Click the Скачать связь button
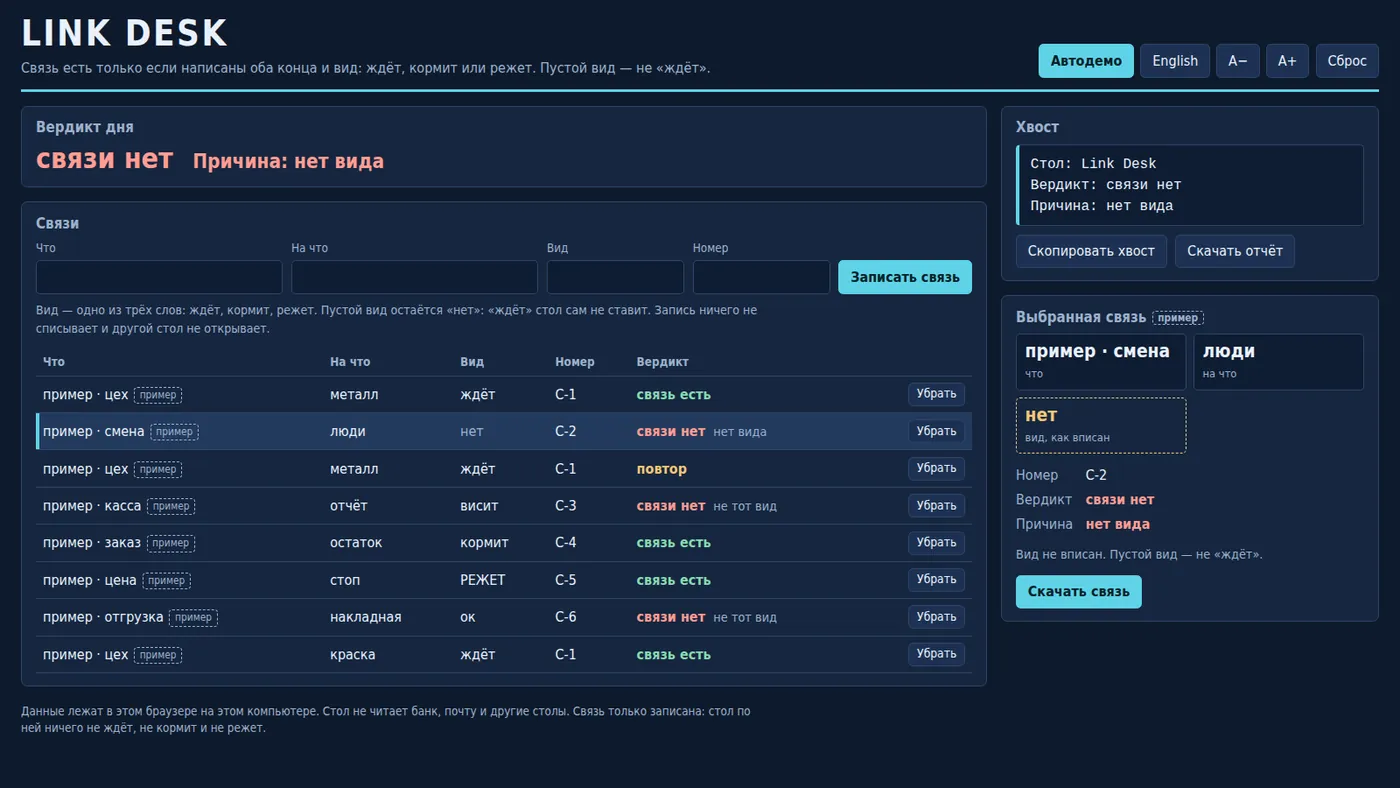This screenshot has width=1400, height=788. pos(1078,592)
